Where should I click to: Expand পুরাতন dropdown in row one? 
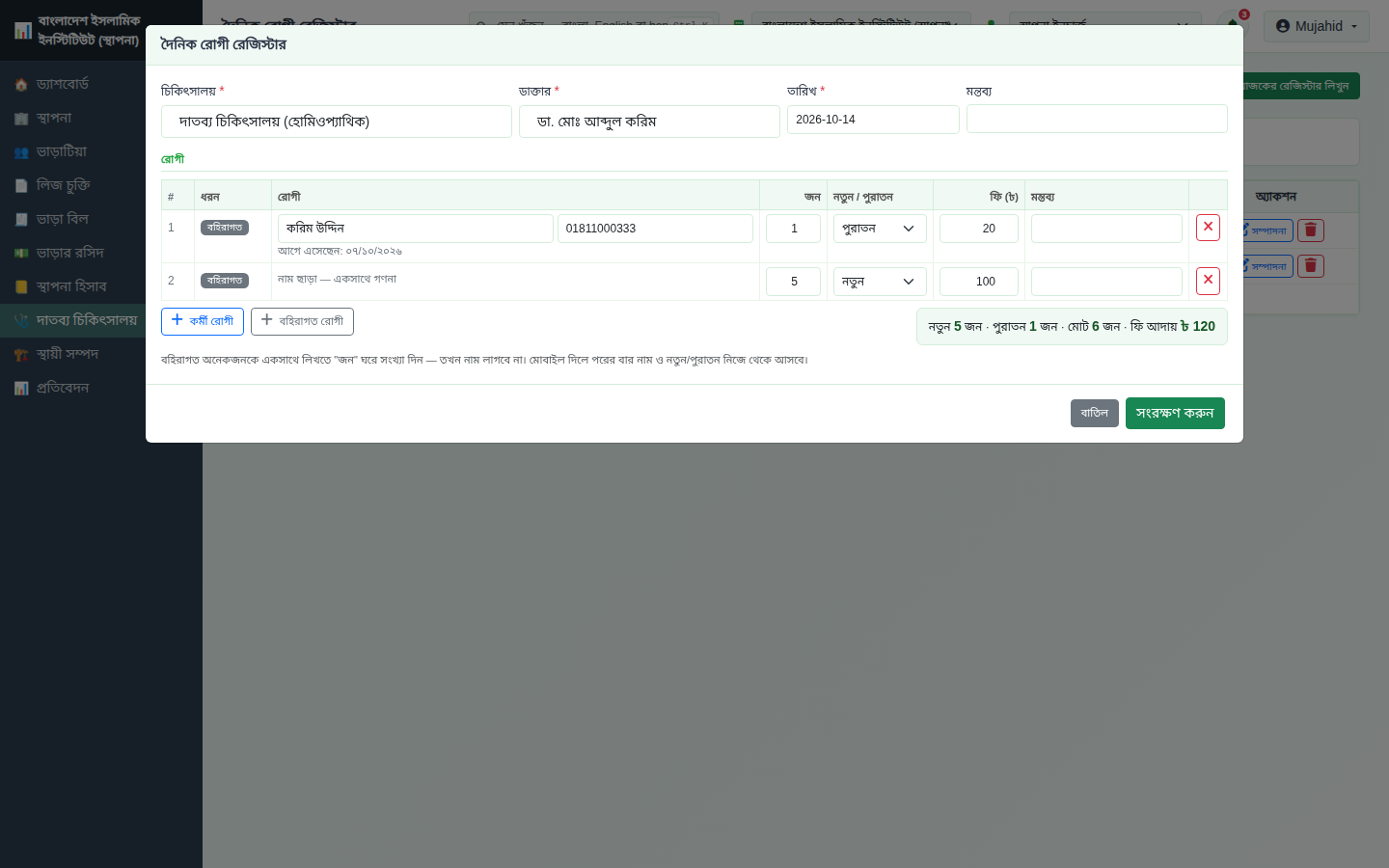880,229
